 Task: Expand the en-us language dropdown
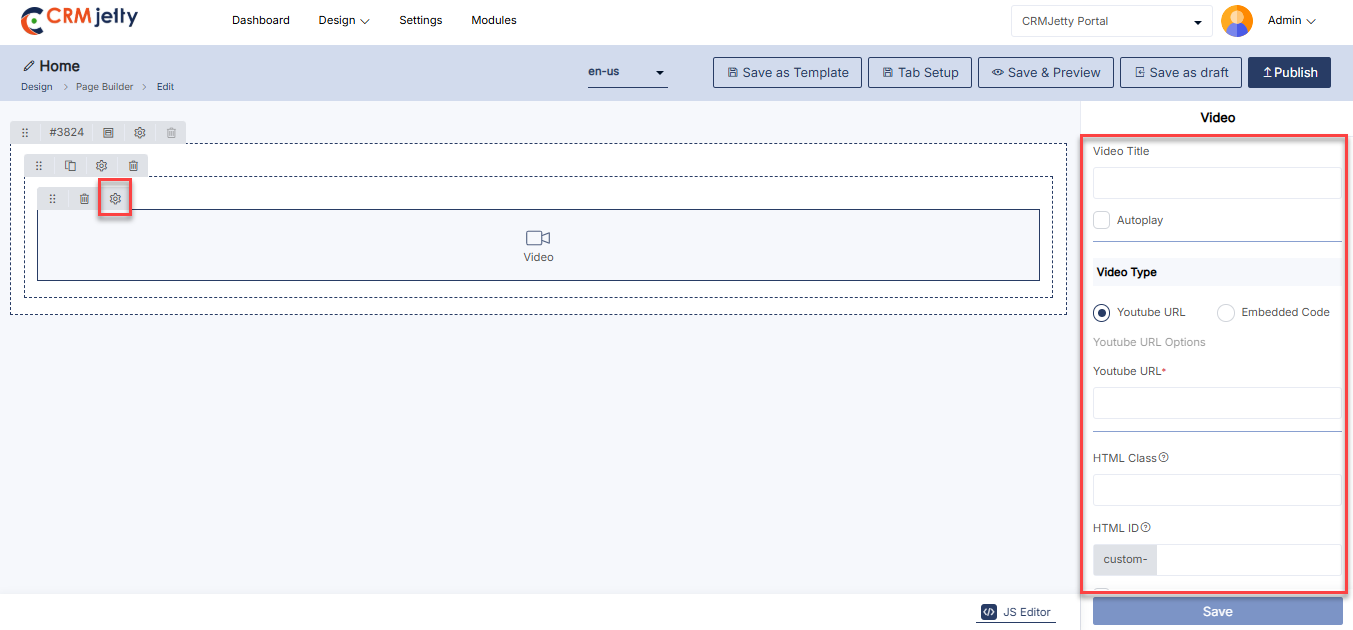tap(627, 73)
